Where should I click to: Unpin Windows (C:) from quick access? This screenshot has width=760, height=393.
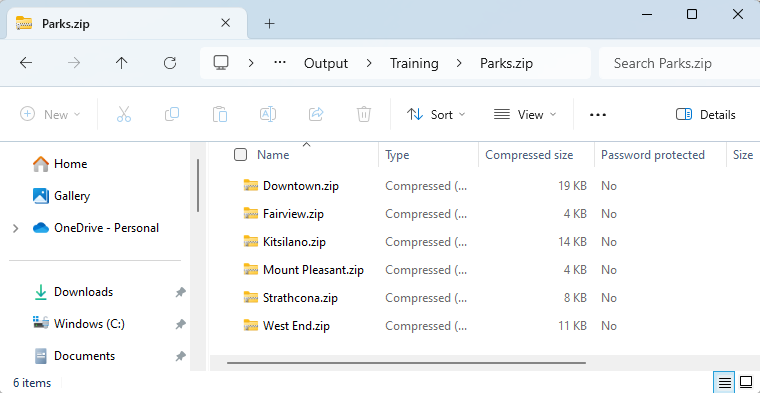click(x=180, y=324)
